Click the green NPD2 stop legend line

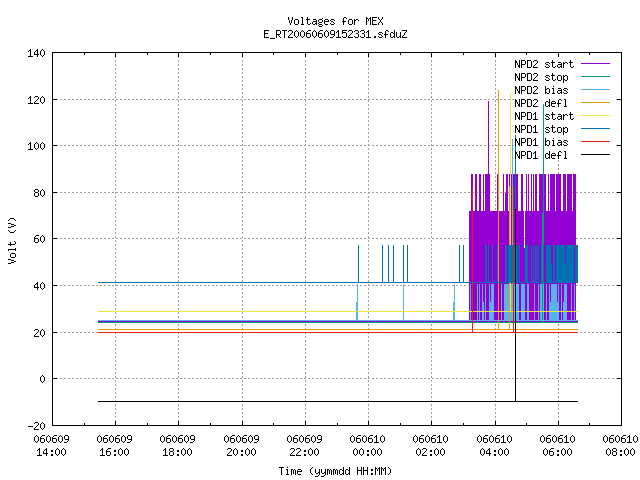click(x=595, y=76)
